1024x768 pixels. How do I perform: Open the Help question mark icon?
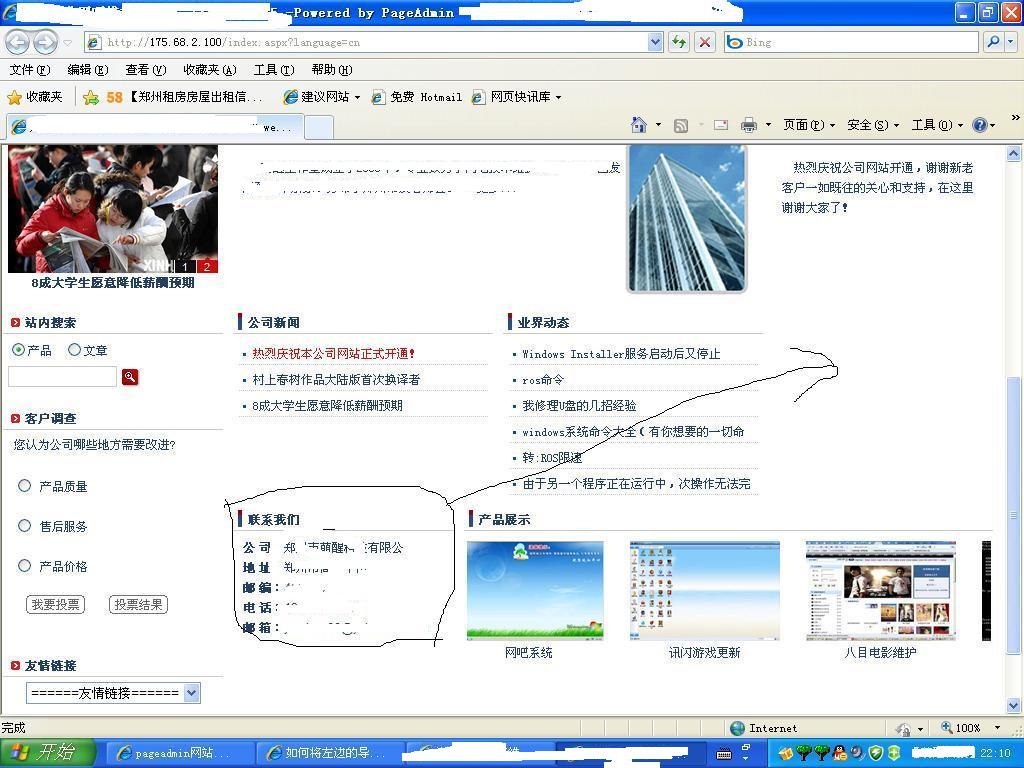(979, 125)
